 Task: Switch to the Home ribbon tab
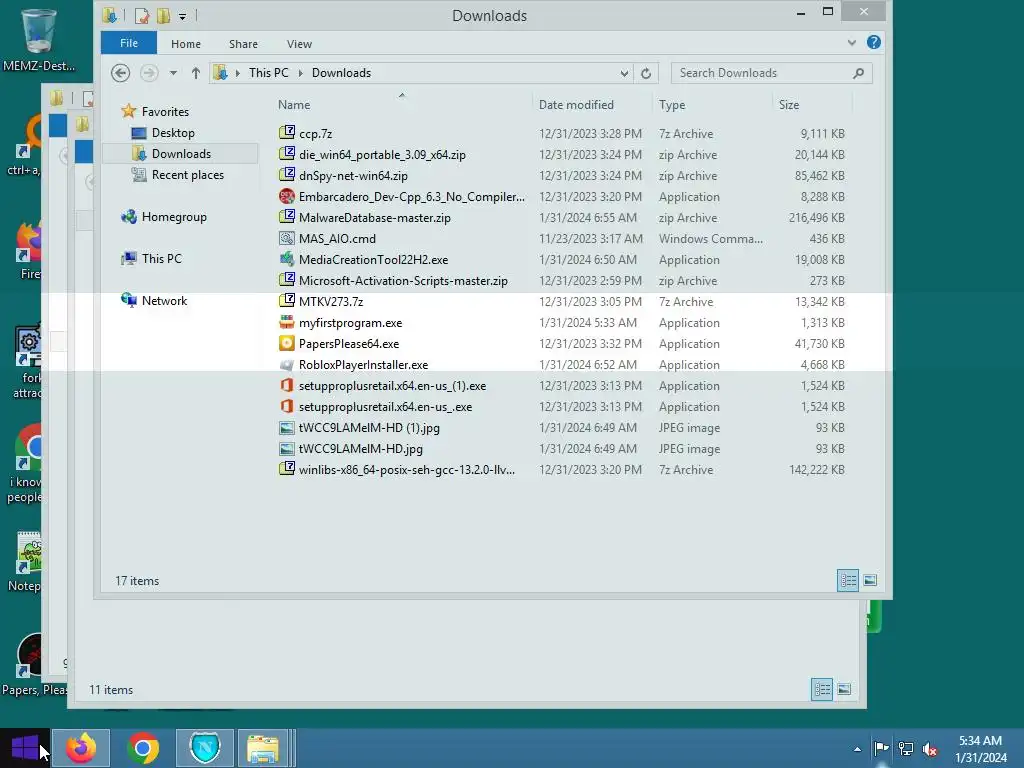click(x=185, y=44)
